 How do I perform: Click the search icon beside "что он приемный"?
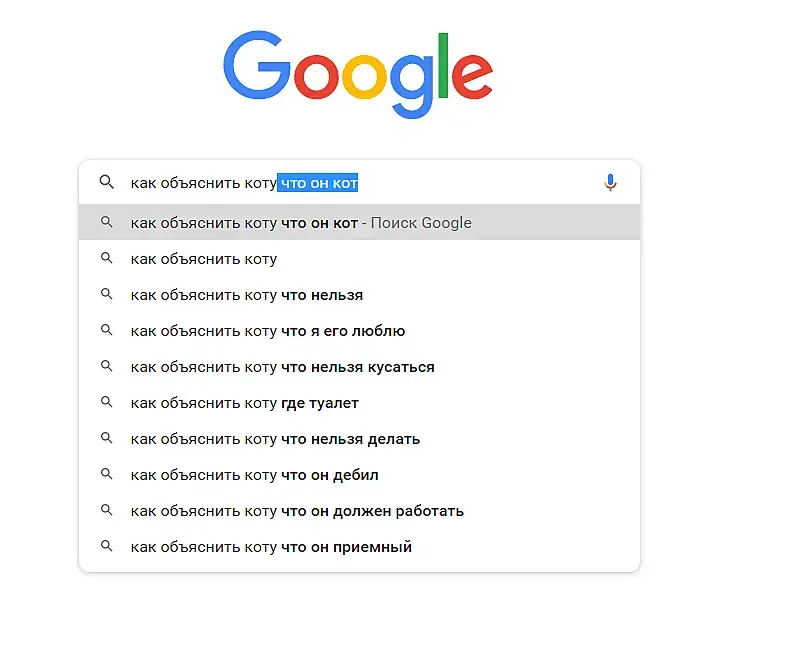(x=106, y=547)
